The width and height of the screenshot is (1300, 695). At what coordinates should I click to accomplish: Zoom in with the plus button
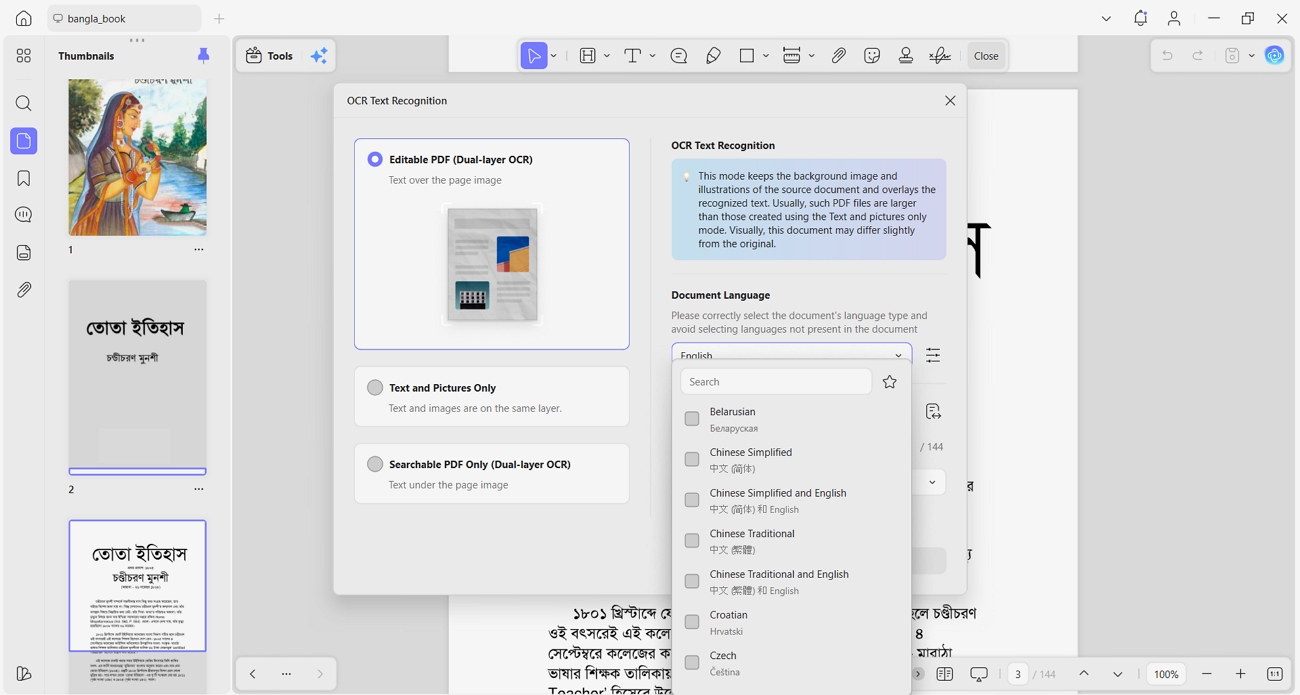click(x=1241, y=674)
